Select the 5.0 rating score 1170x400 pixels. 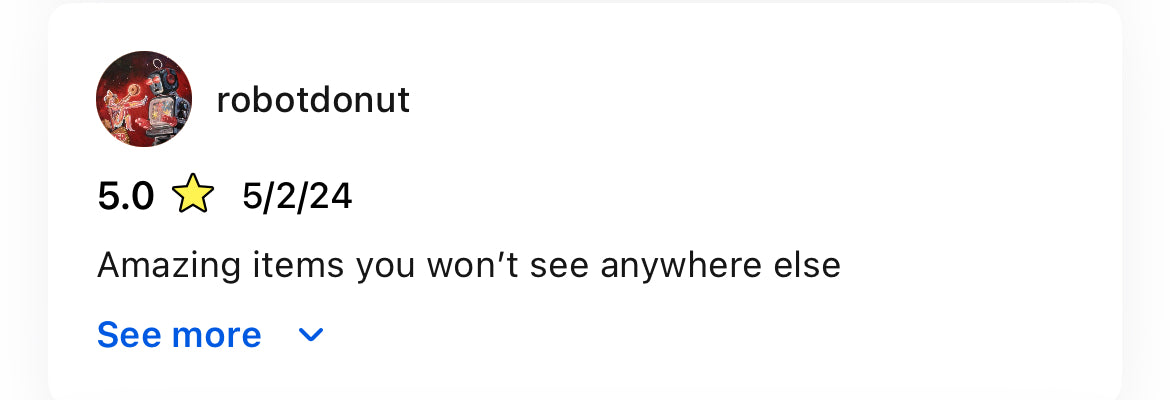[126, 196]
